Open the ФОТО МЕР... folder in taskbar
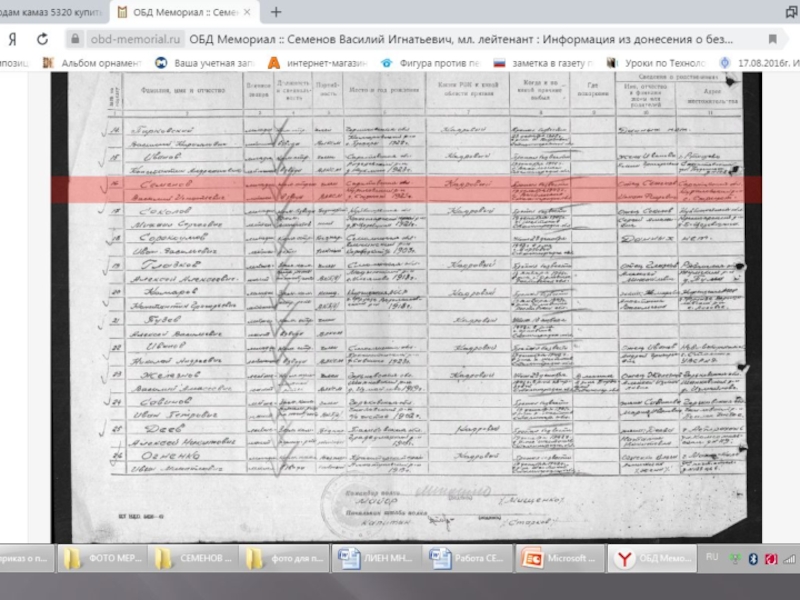 (x=103, y=558)
